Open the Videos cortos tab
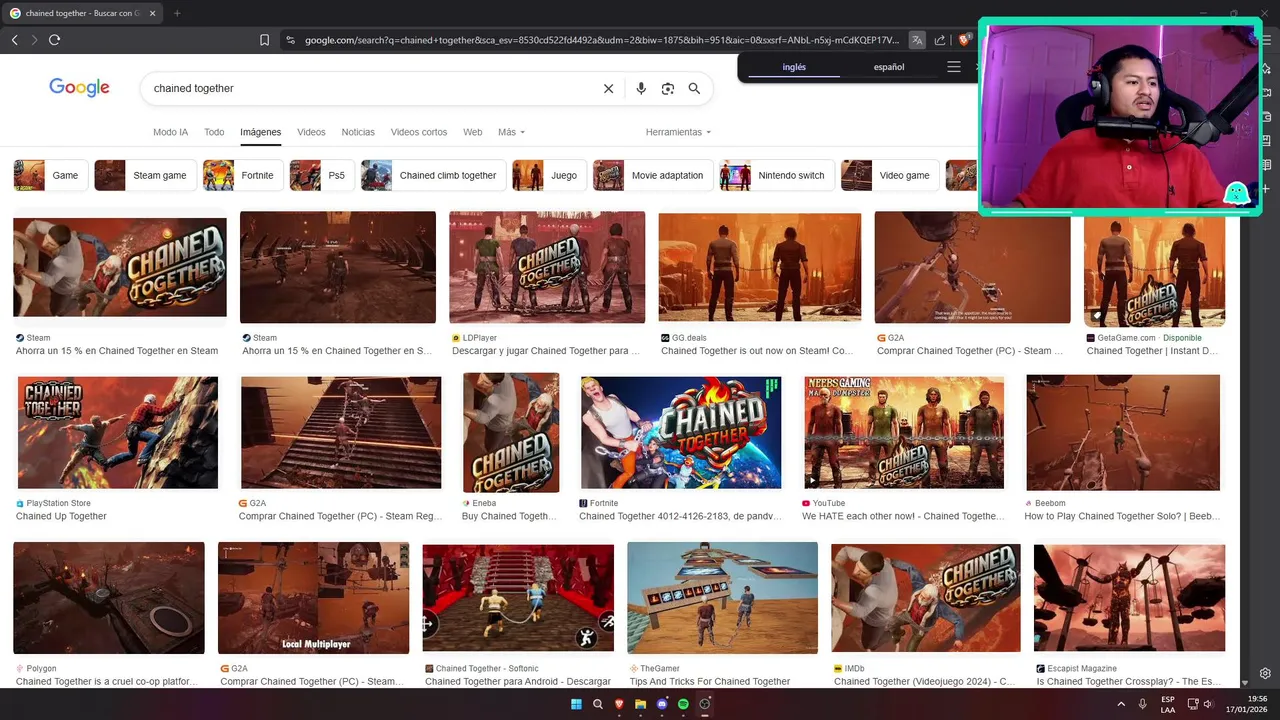The image size is (1280, 720). point(419,132)
